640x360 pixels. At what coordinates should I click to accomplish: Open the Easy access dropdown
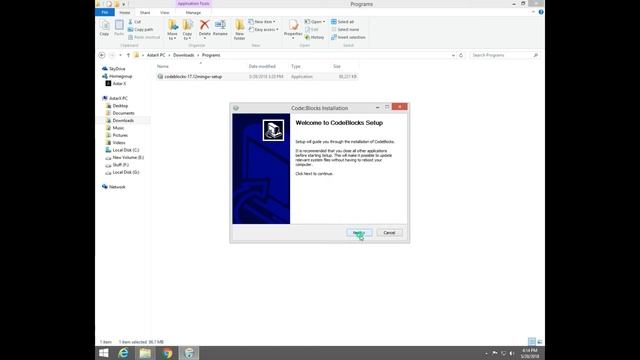click(x=264, y=29)
